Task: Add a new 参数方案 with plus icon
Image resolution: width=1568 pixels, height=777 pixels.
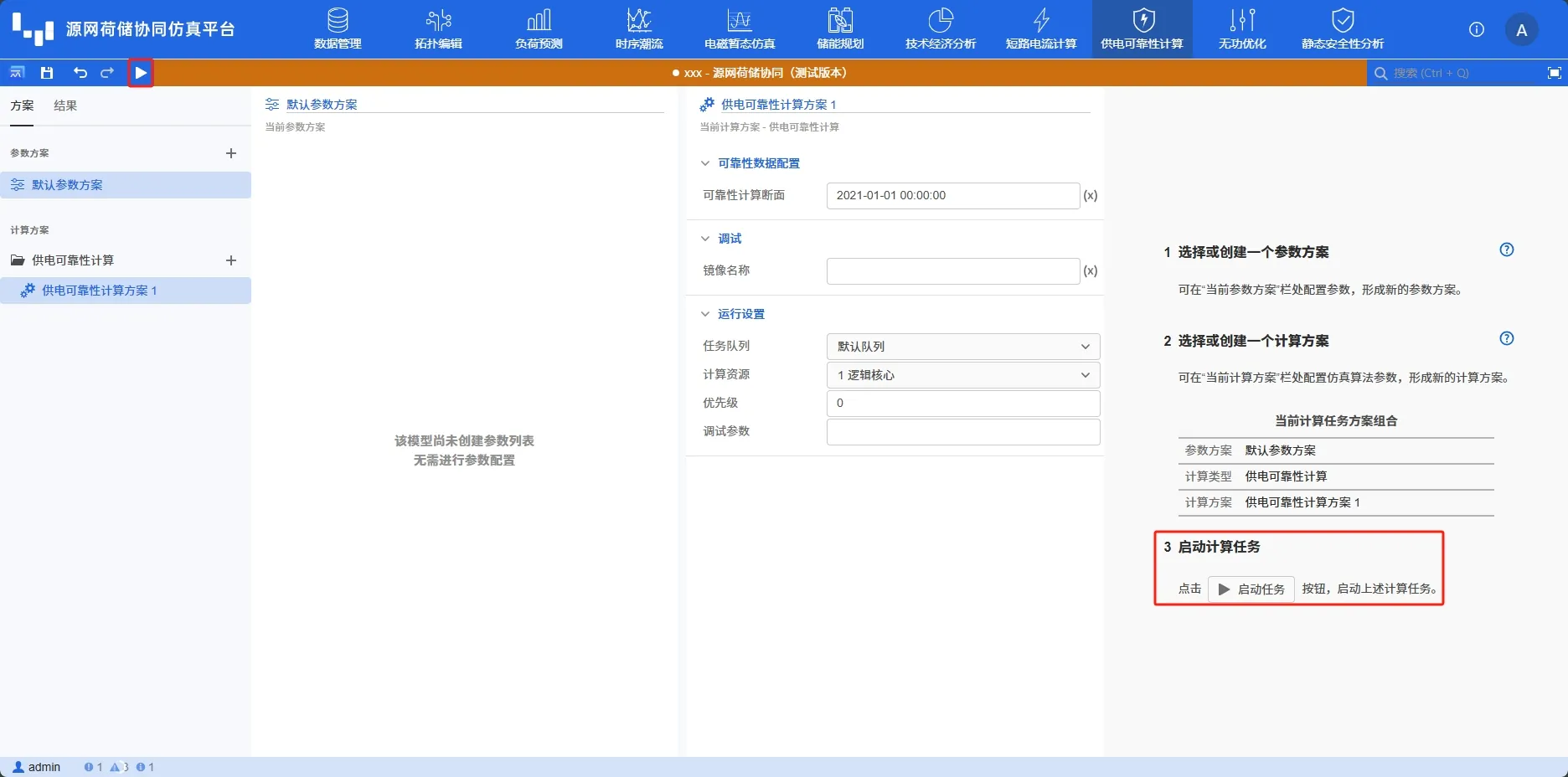Action: coord(231,153)
